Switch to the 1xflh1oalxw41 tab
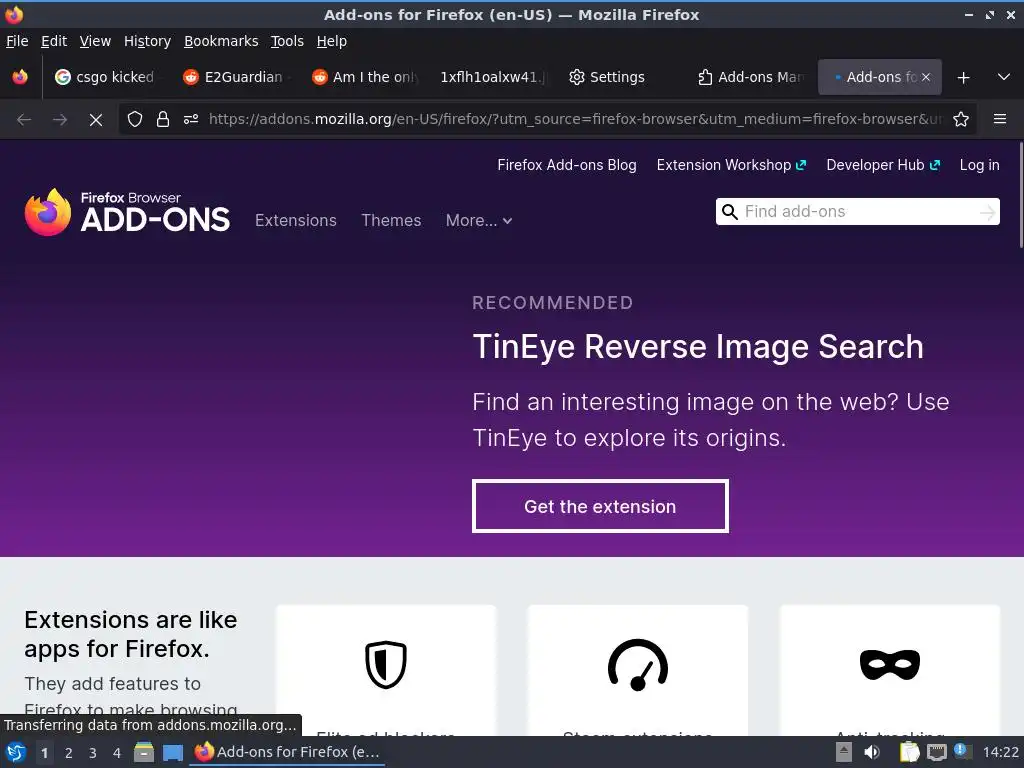This screenshot has height=768, width=1024. click(491, 77)
